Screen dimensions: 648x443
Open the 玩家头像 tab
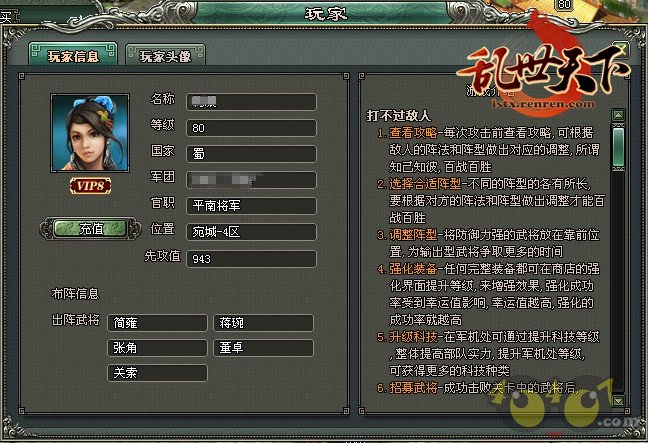point(165,55)
